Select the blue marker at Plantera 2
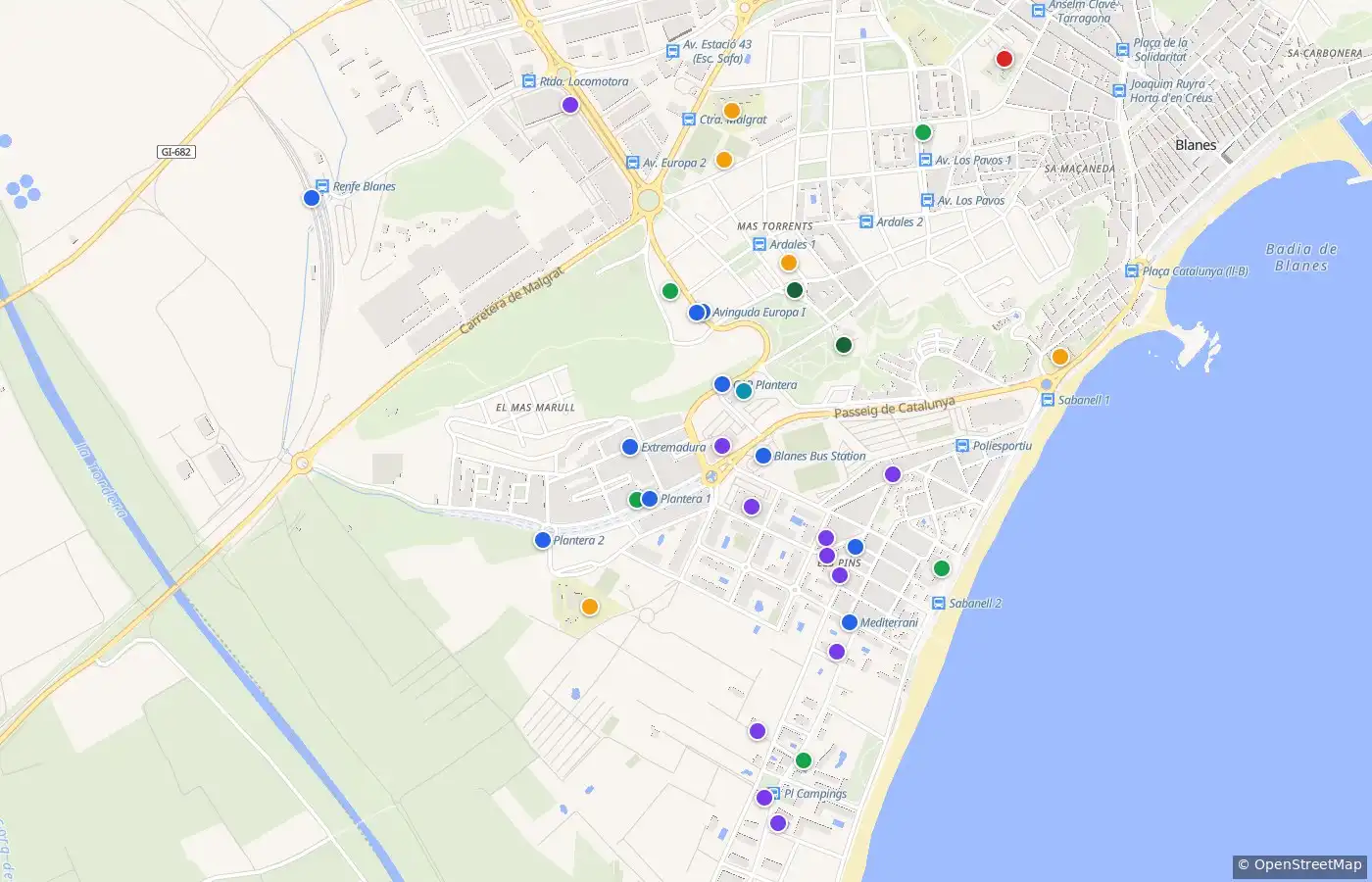 pos(543,540)
